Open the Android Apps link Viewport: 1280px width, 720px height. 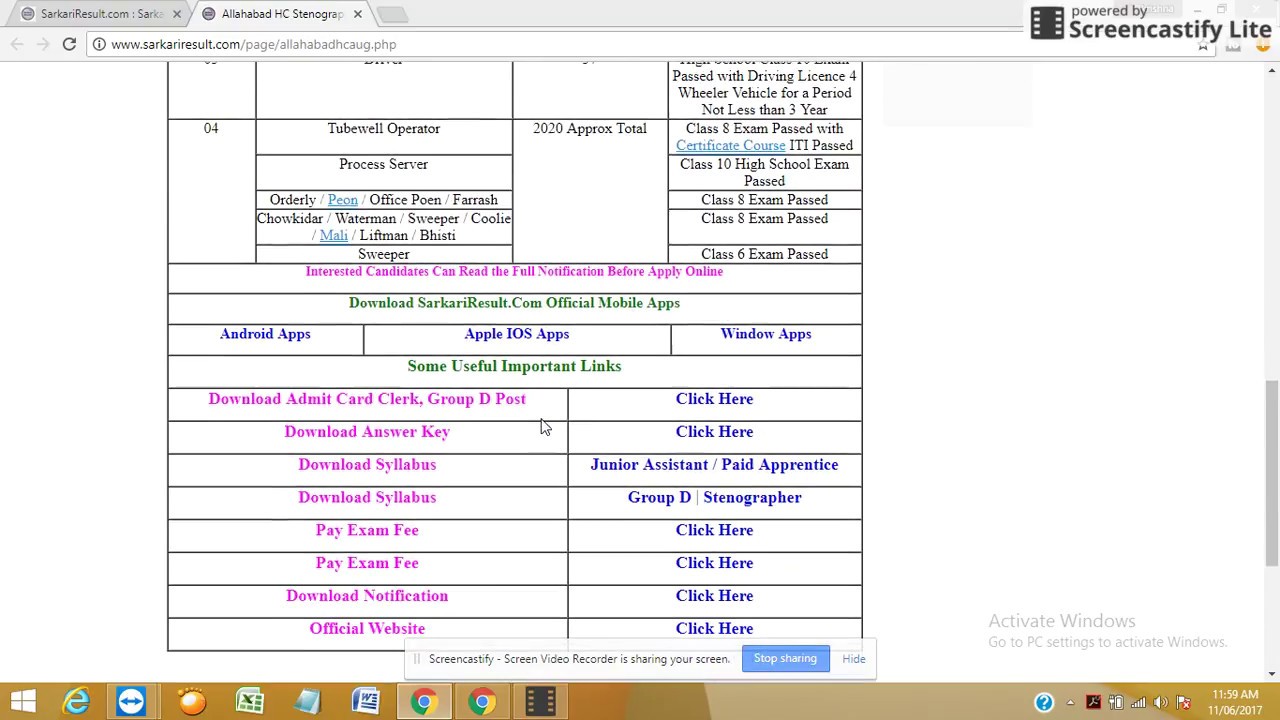pyautogui.click(x=265, y=334)
